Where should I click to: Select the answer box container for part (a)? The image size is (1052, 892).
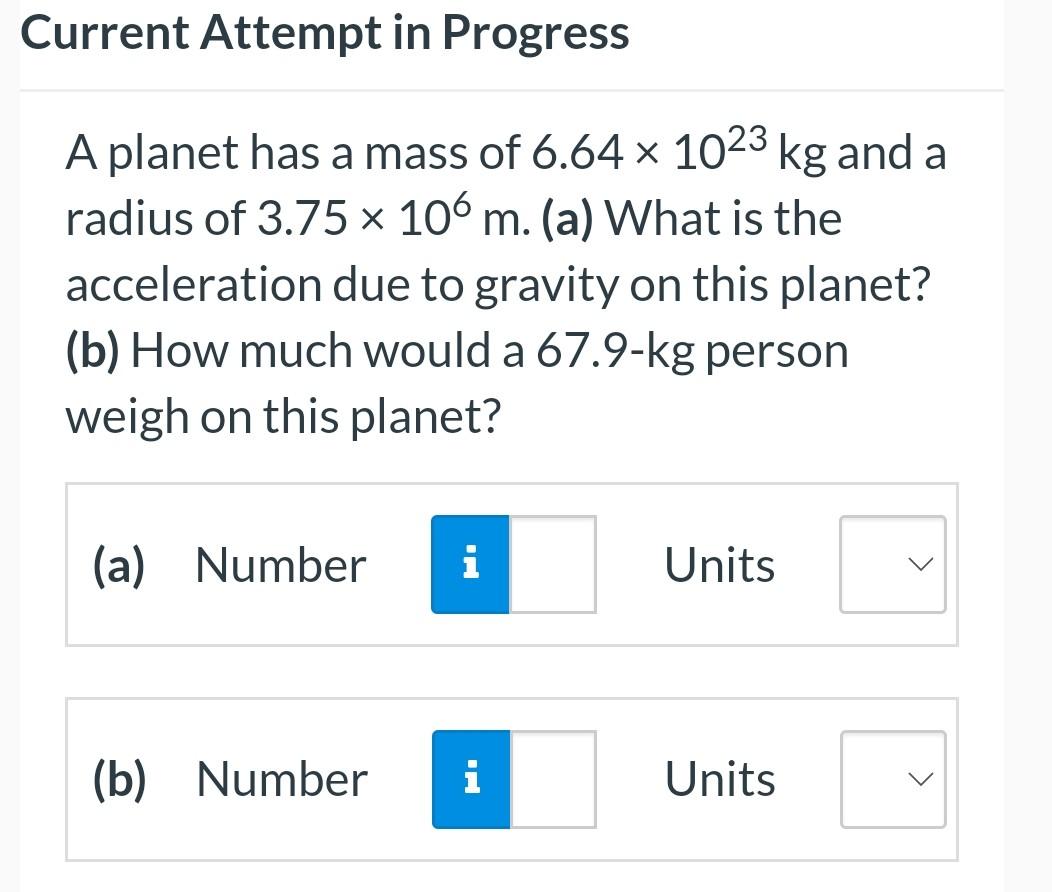[x=511, y=565]
